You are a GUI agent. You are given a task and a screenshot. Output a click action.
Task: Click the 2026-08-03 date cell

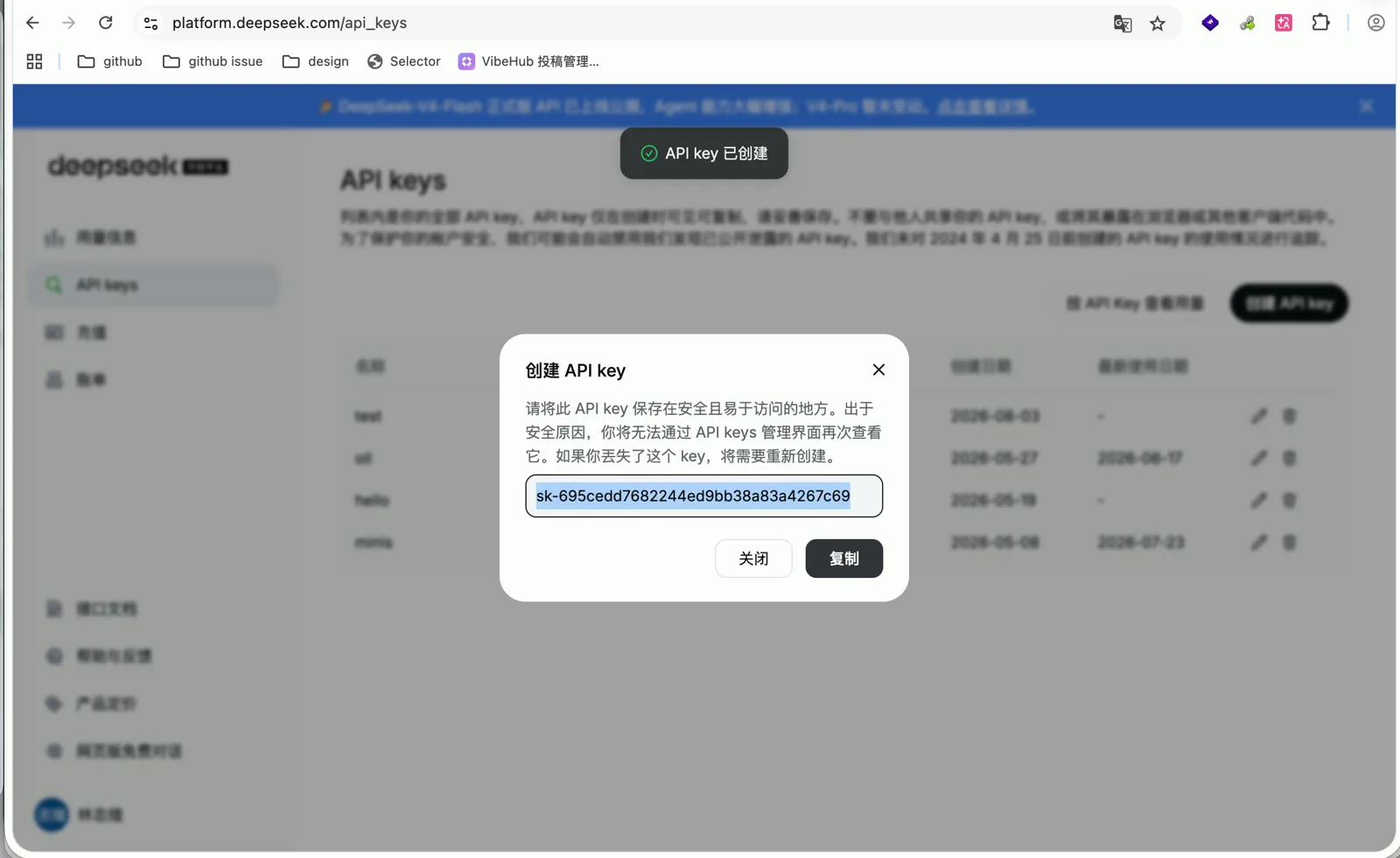(995, 416)
